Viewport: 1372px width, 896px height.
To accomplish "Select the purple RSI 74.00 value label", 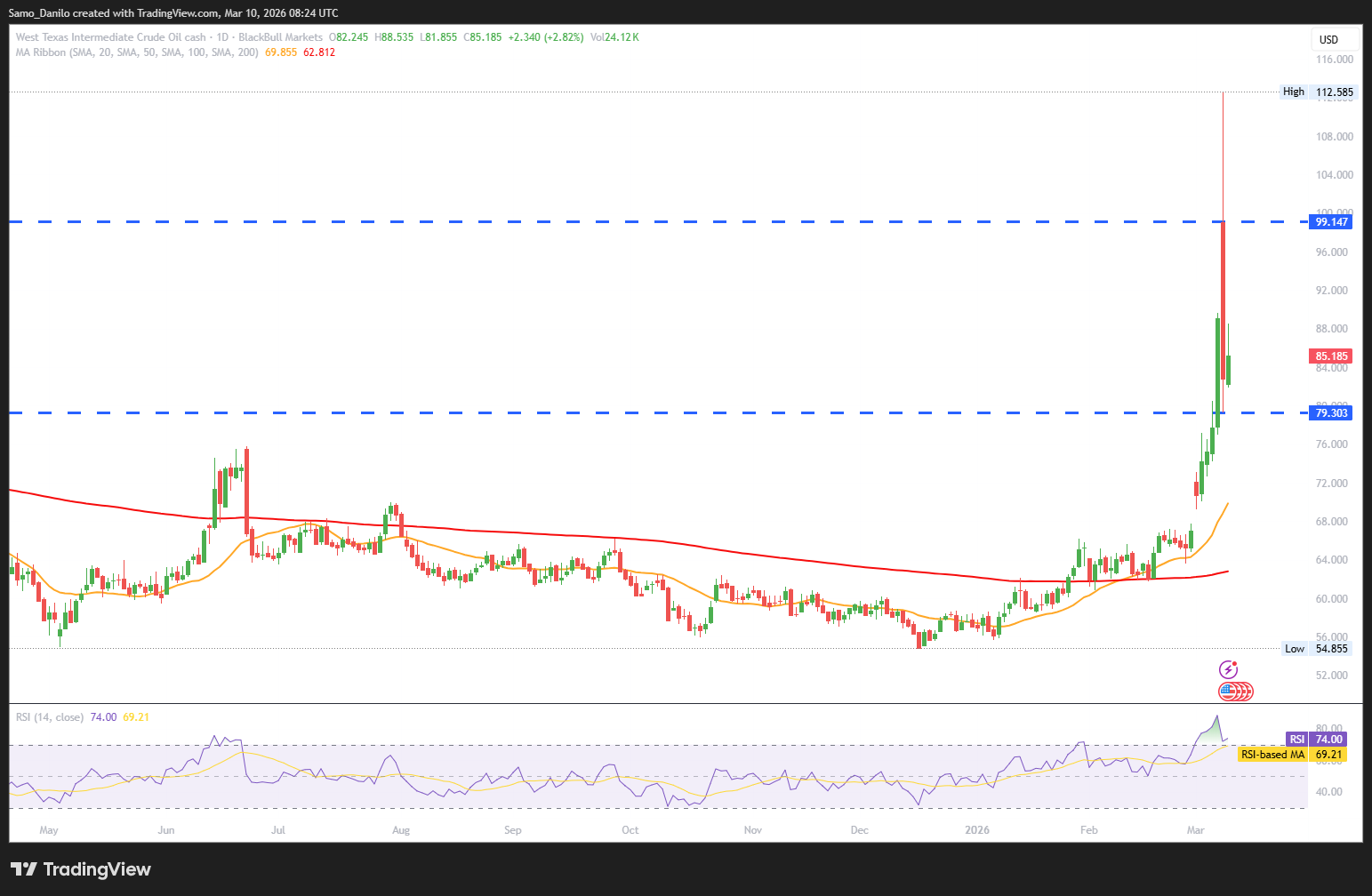I will click(1317, 740).
